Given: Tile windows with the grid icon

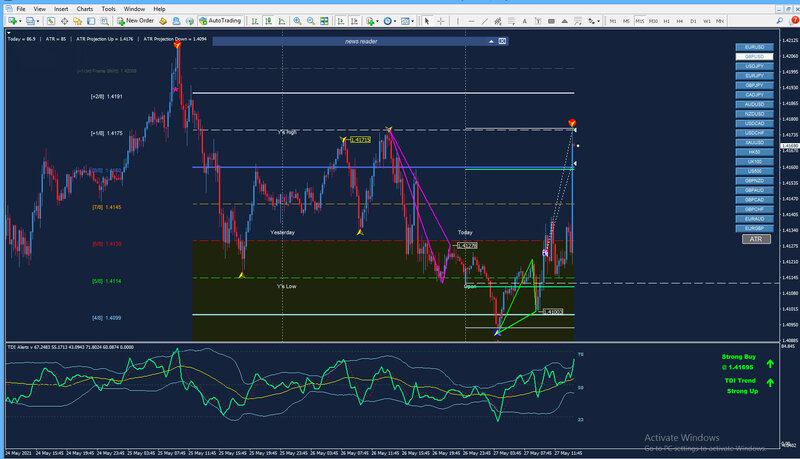Looking at the screenshot, I should (x=324, y=21).
